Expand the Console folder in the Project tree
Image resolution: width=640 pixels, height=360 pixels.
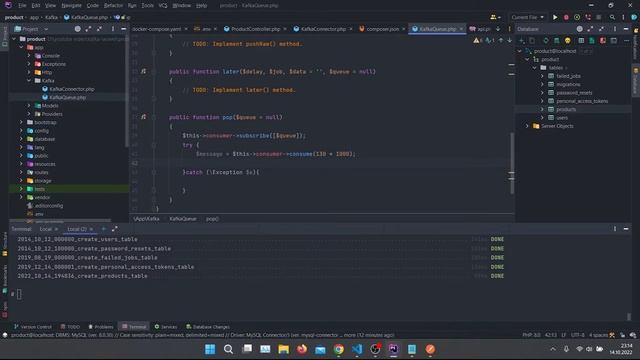(29, 56)
